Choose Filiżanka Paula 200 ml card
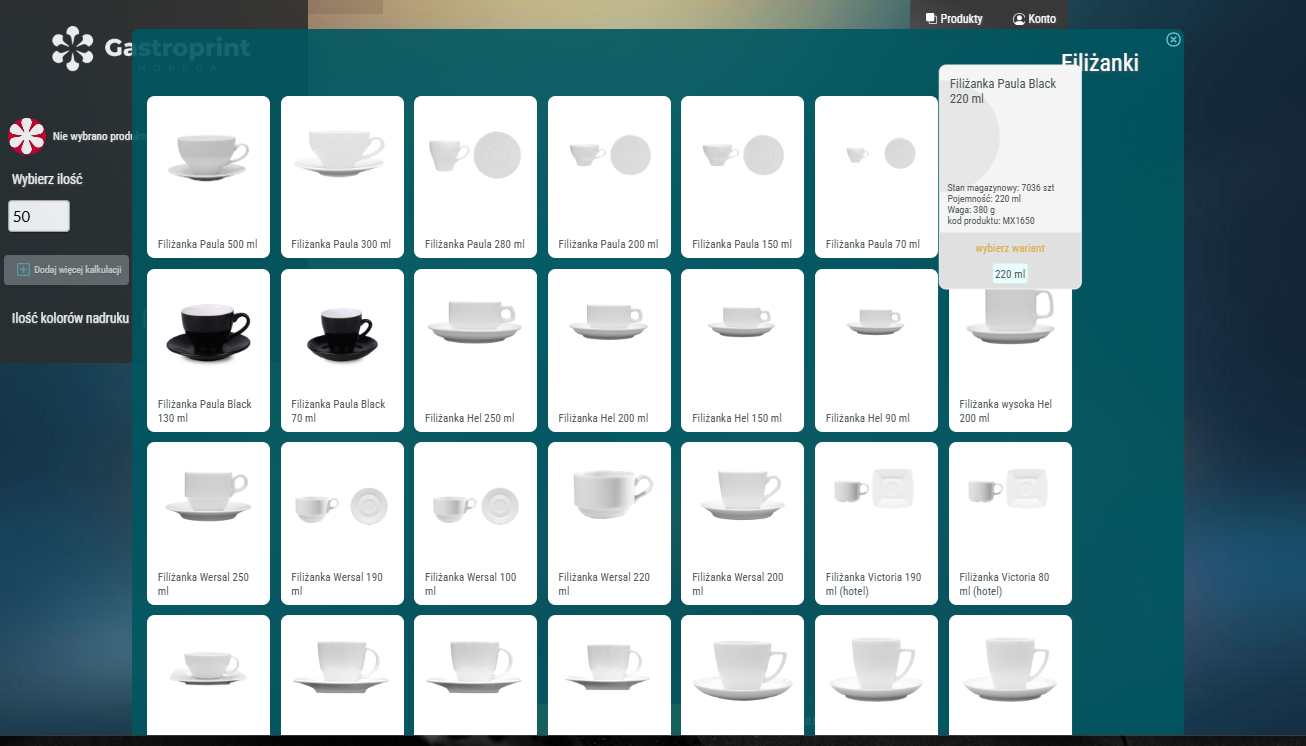This screenshot has height=746, width=1306. click(x=609, y=177)
